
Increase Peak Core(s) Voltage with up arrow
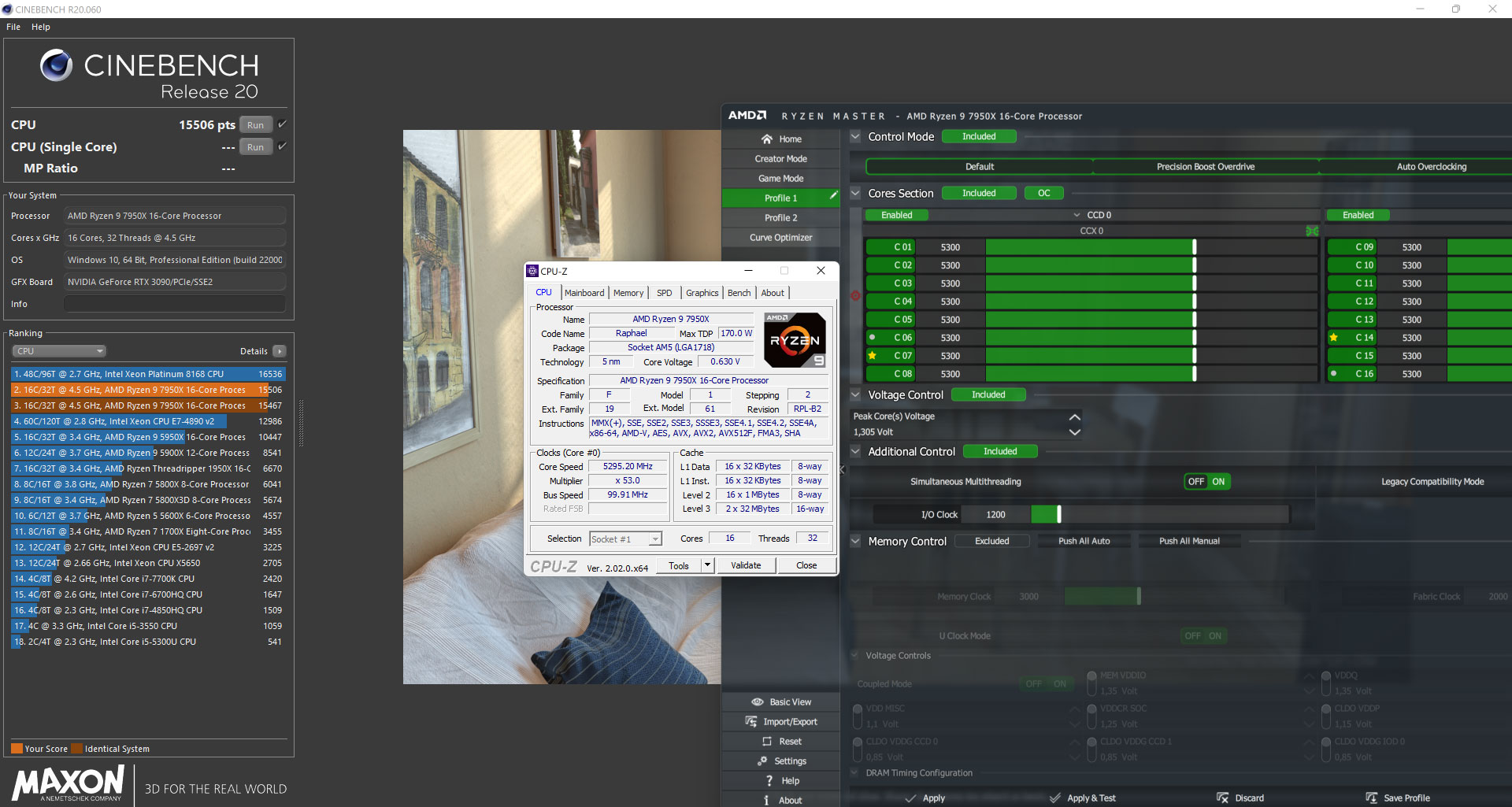click(1074, 416)
